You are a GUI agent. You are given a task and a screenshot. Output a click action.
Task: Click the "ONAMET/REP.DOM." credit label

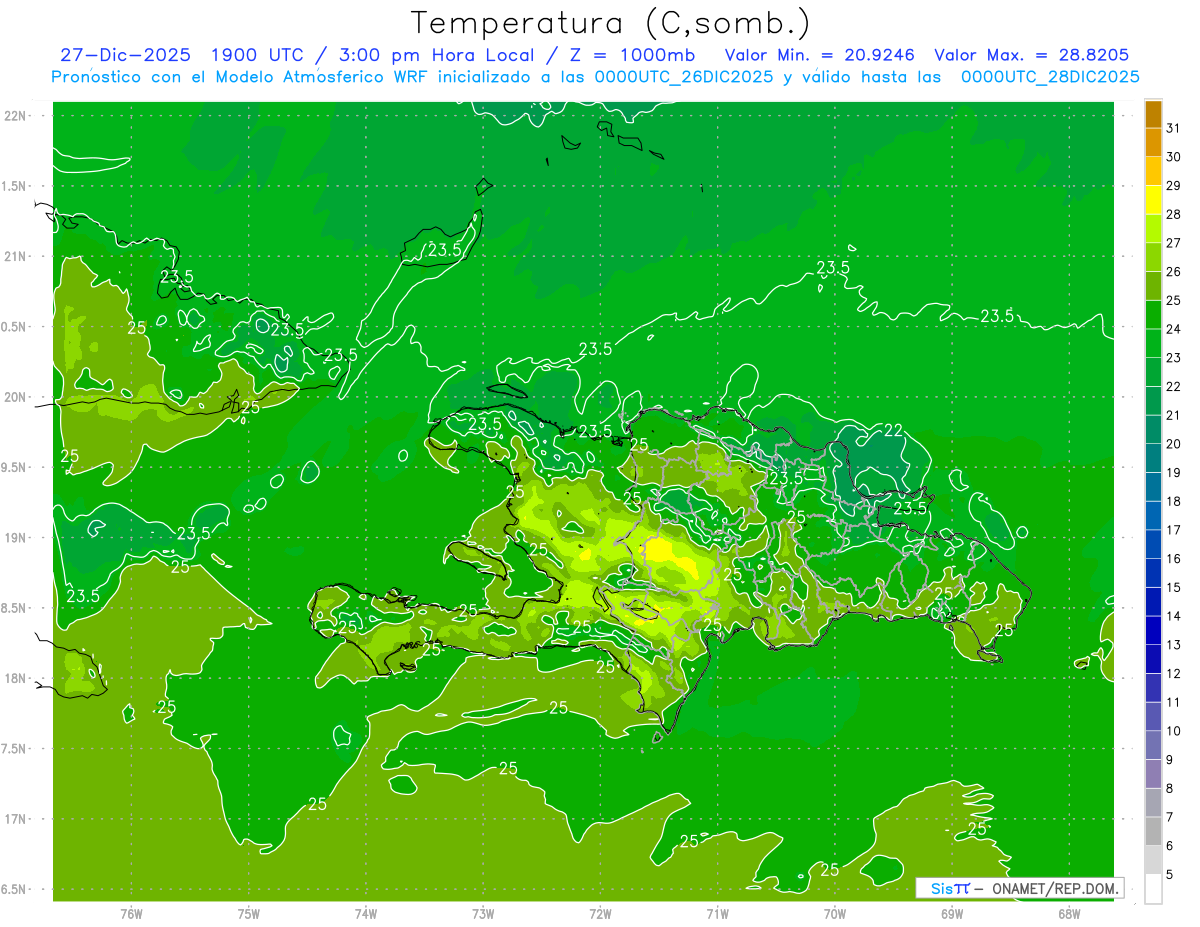tap(1054, 888)
